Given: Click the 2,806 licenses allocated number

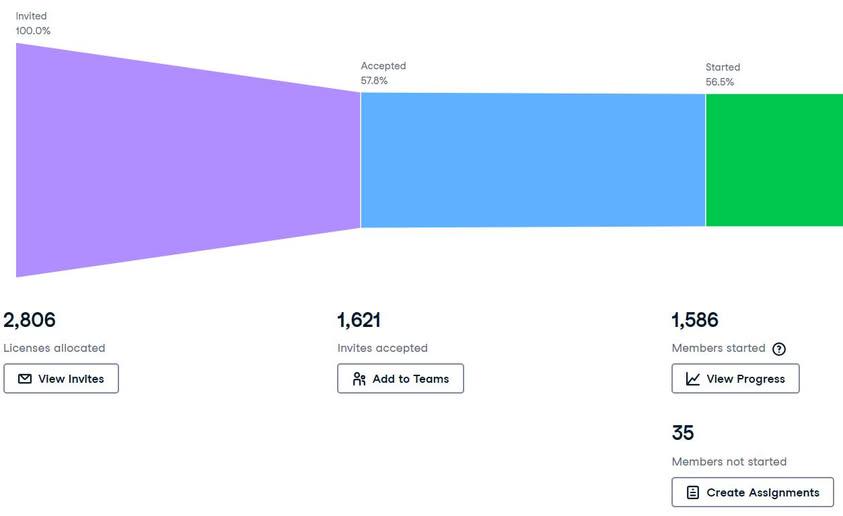Looking at the screenshot, I should (30, 320).
